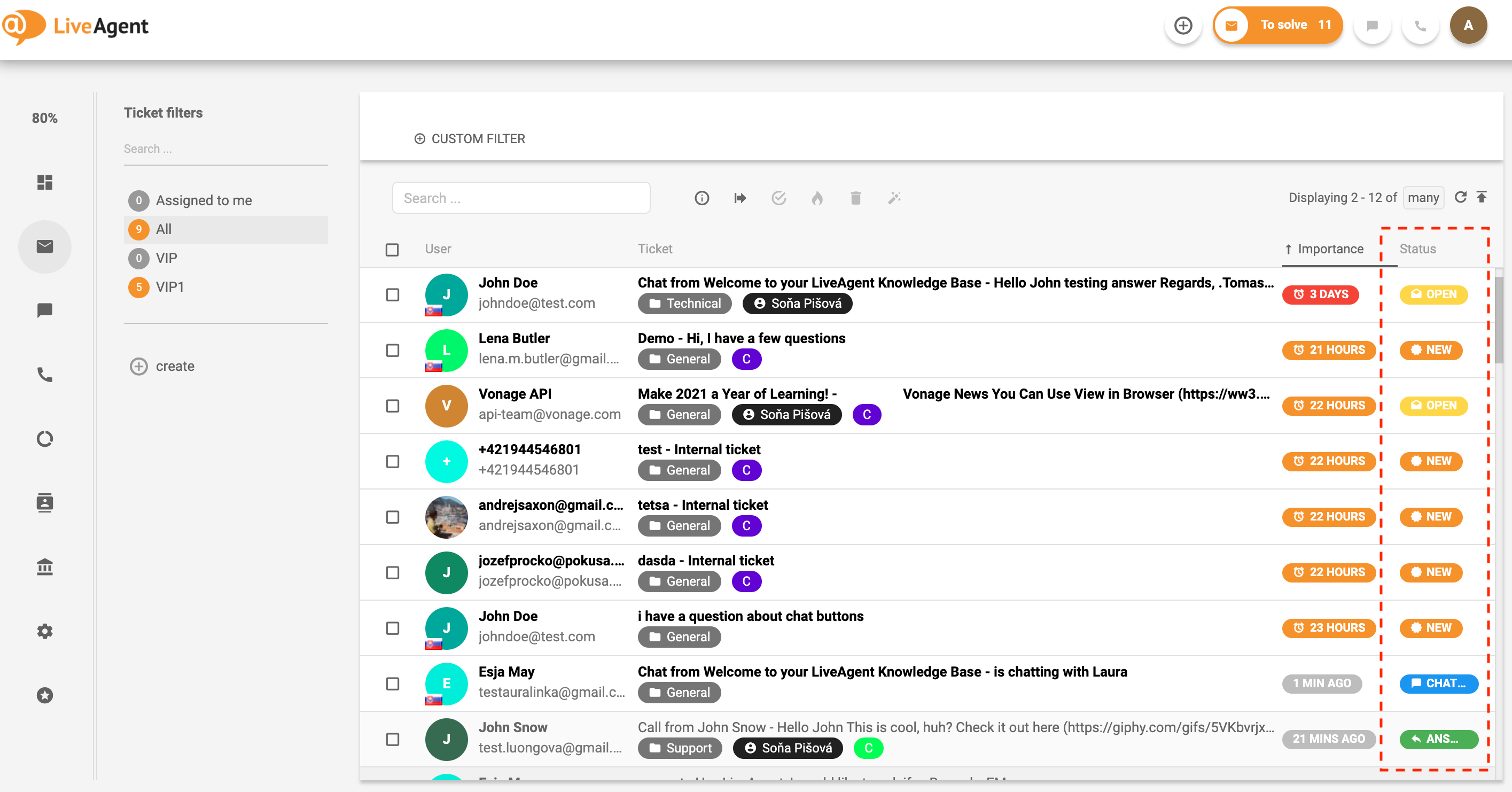Expand the CUSTOM FILTER panel

[470, 139]
